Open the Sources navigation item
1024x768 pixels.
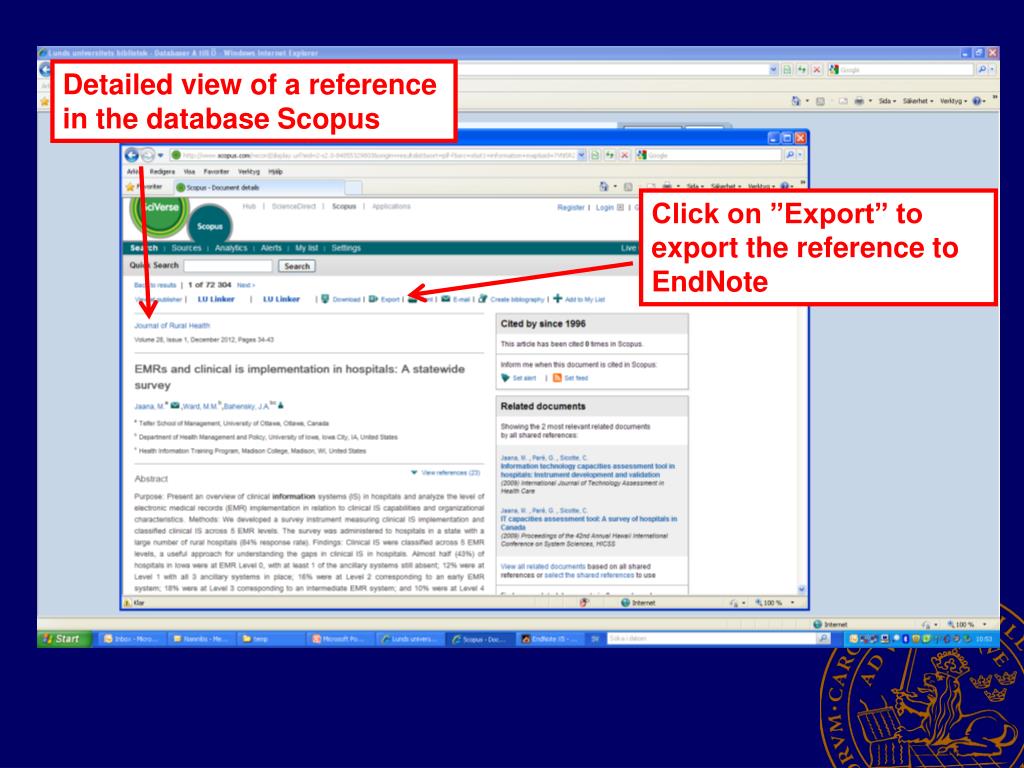186,248
